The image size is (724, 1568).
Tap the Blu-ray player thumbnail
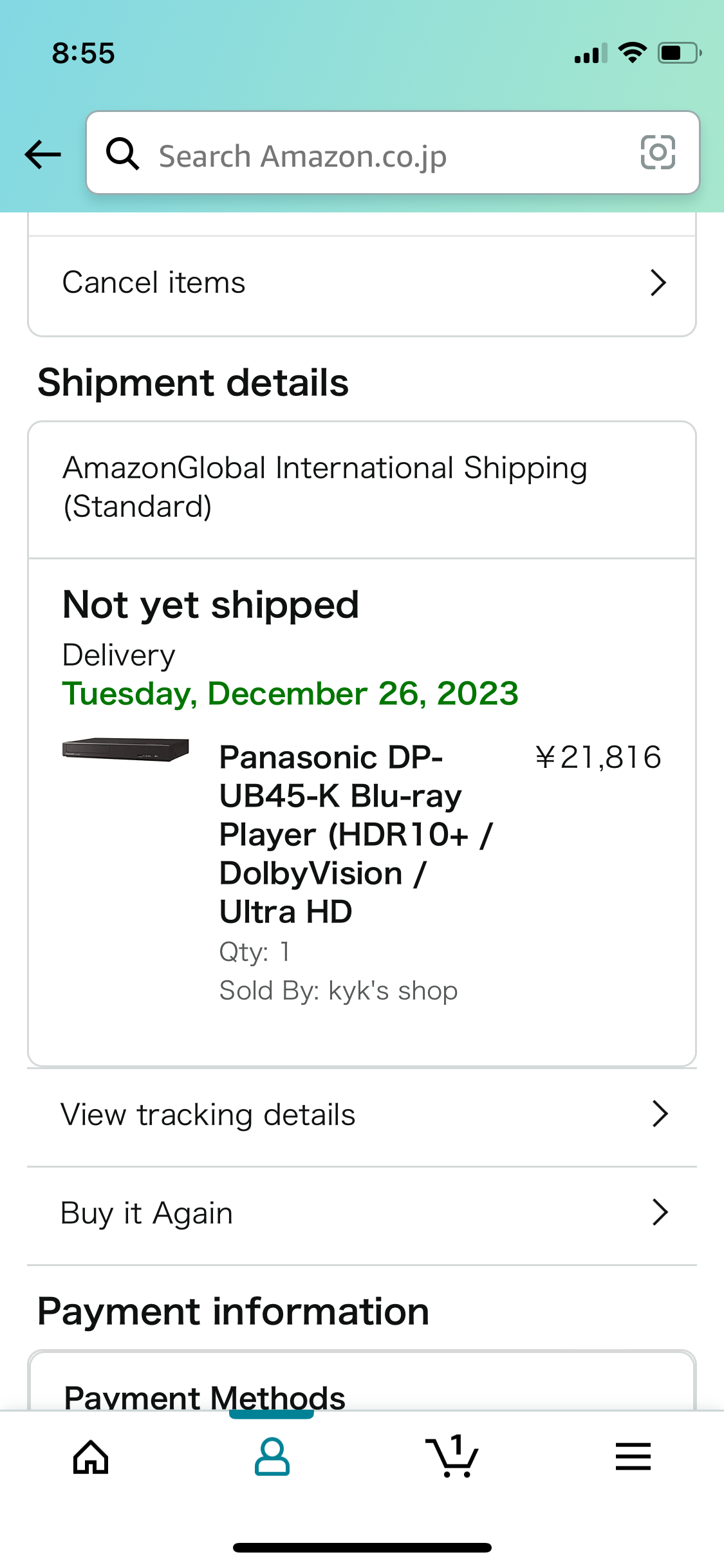coord(125,749)
